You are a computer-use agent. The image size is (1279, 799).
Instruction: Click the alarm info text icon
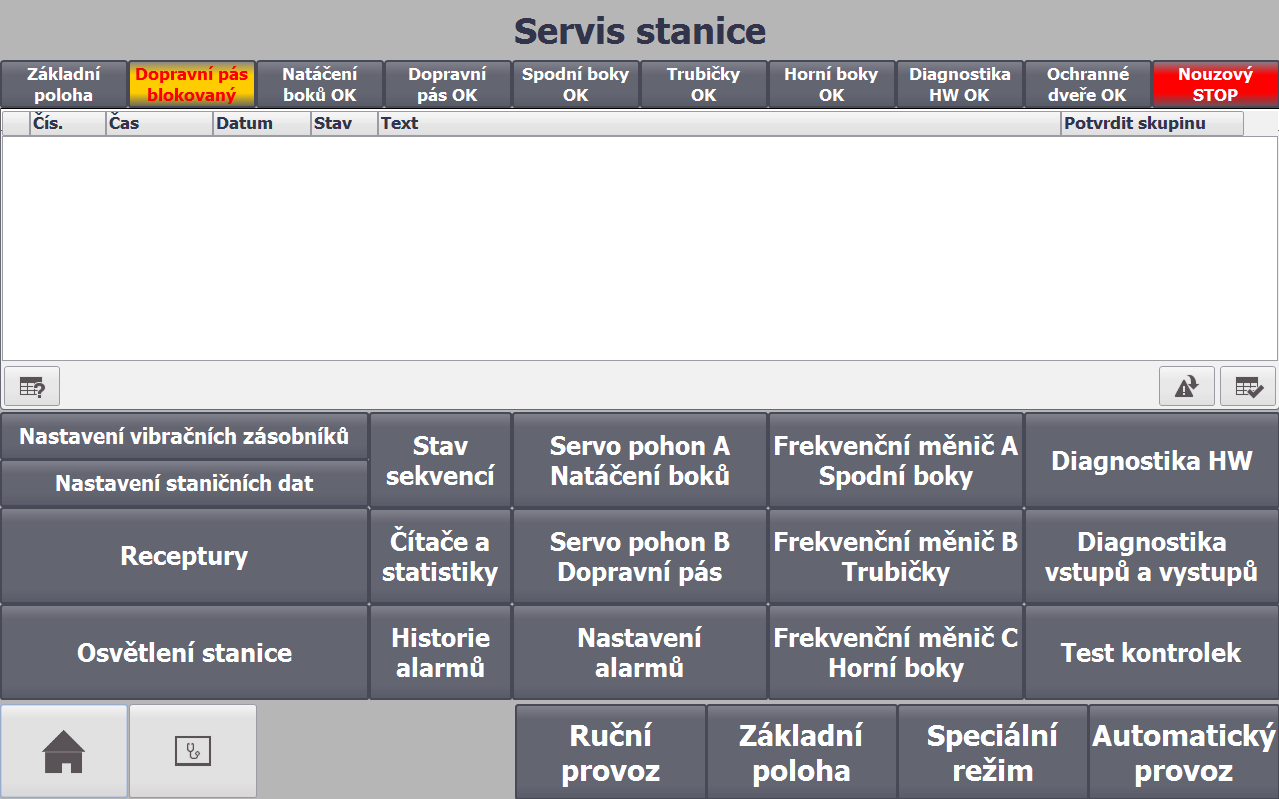[32, 386]
